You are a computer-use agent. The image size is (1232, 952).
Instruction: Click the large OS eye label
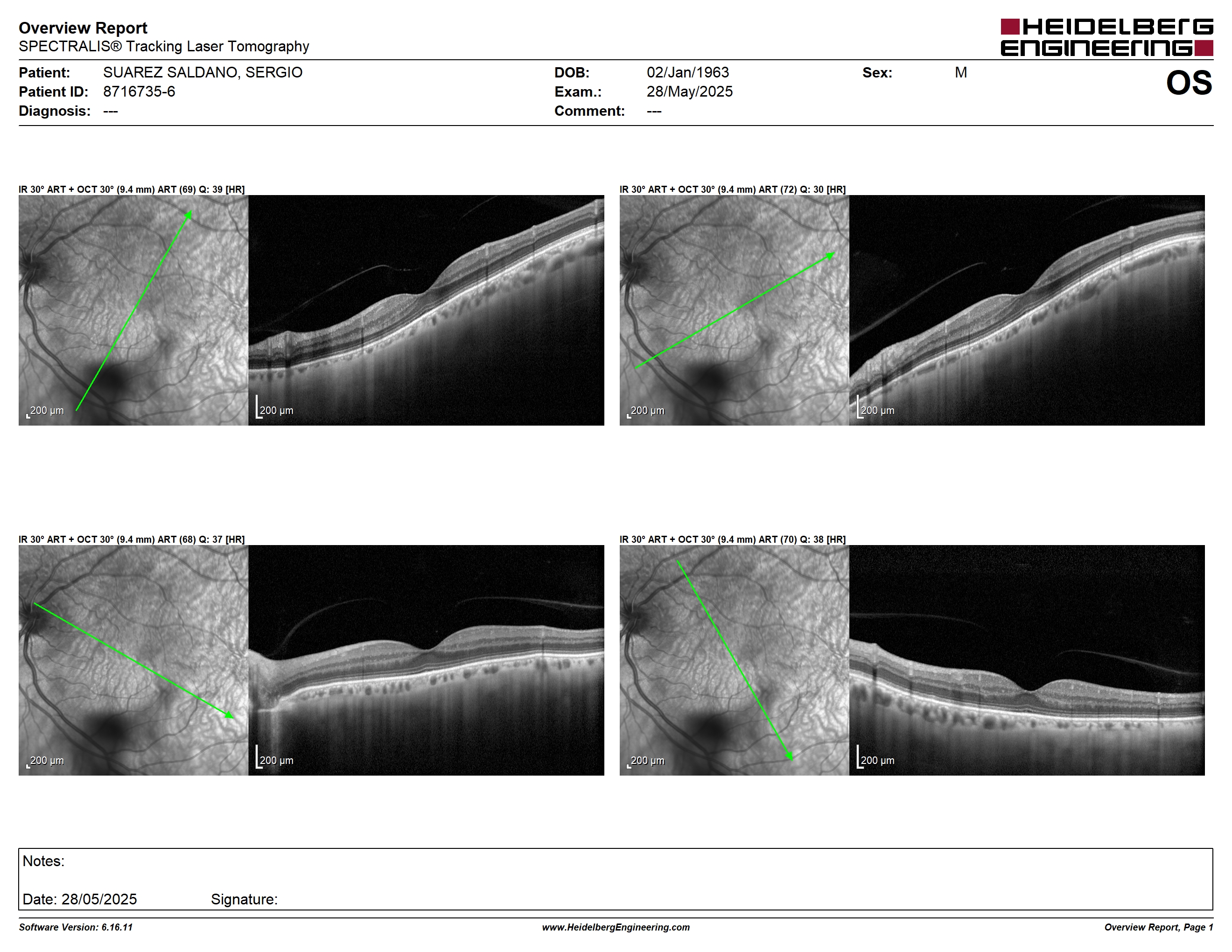point(1189,83)
